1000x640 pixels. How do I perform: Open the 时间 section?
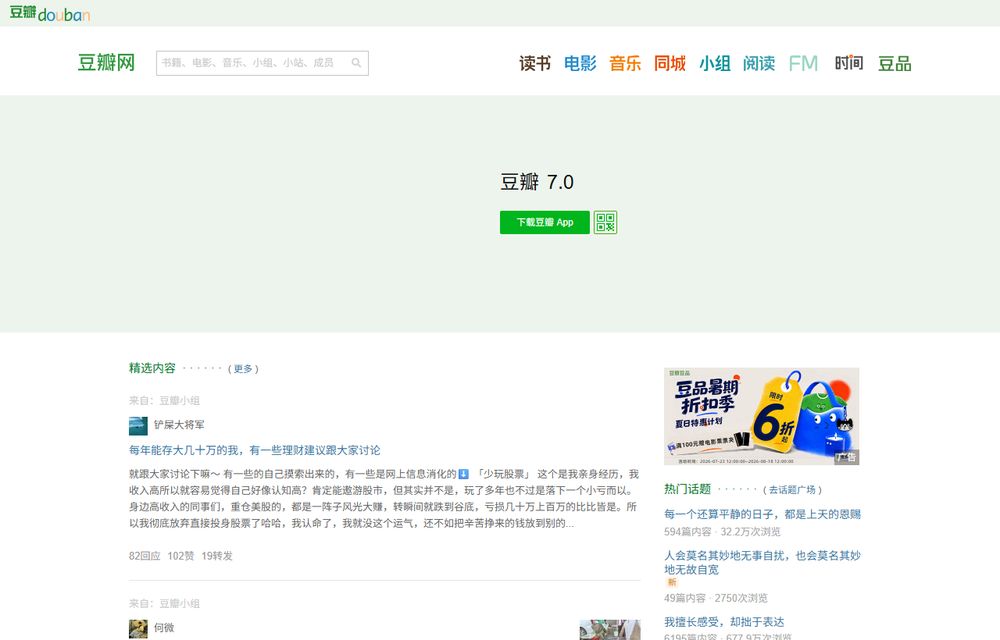tap(849, 63)
